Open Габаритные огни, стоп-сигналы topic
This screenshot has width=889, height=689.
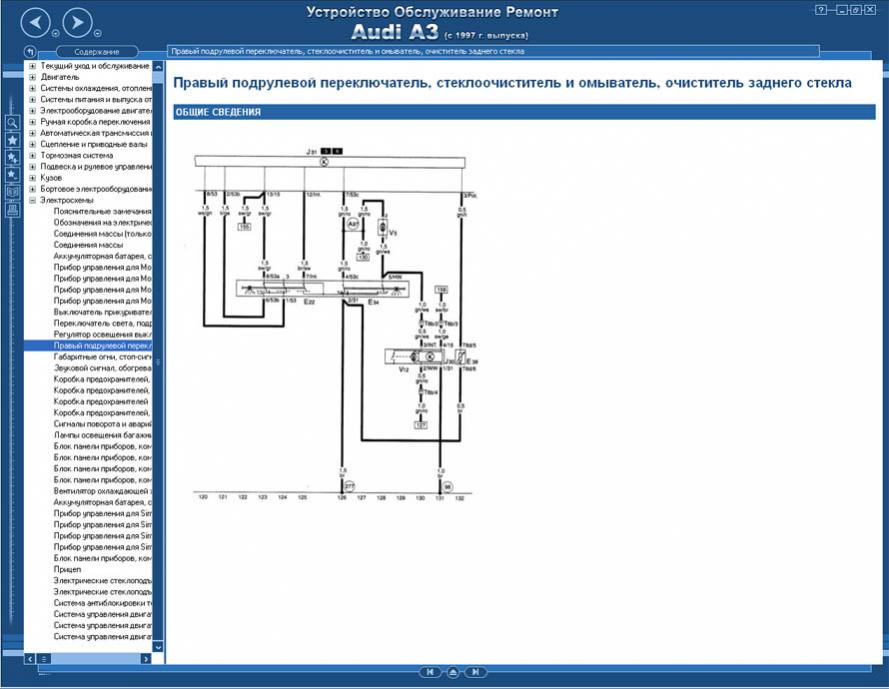tap(103, 357)
